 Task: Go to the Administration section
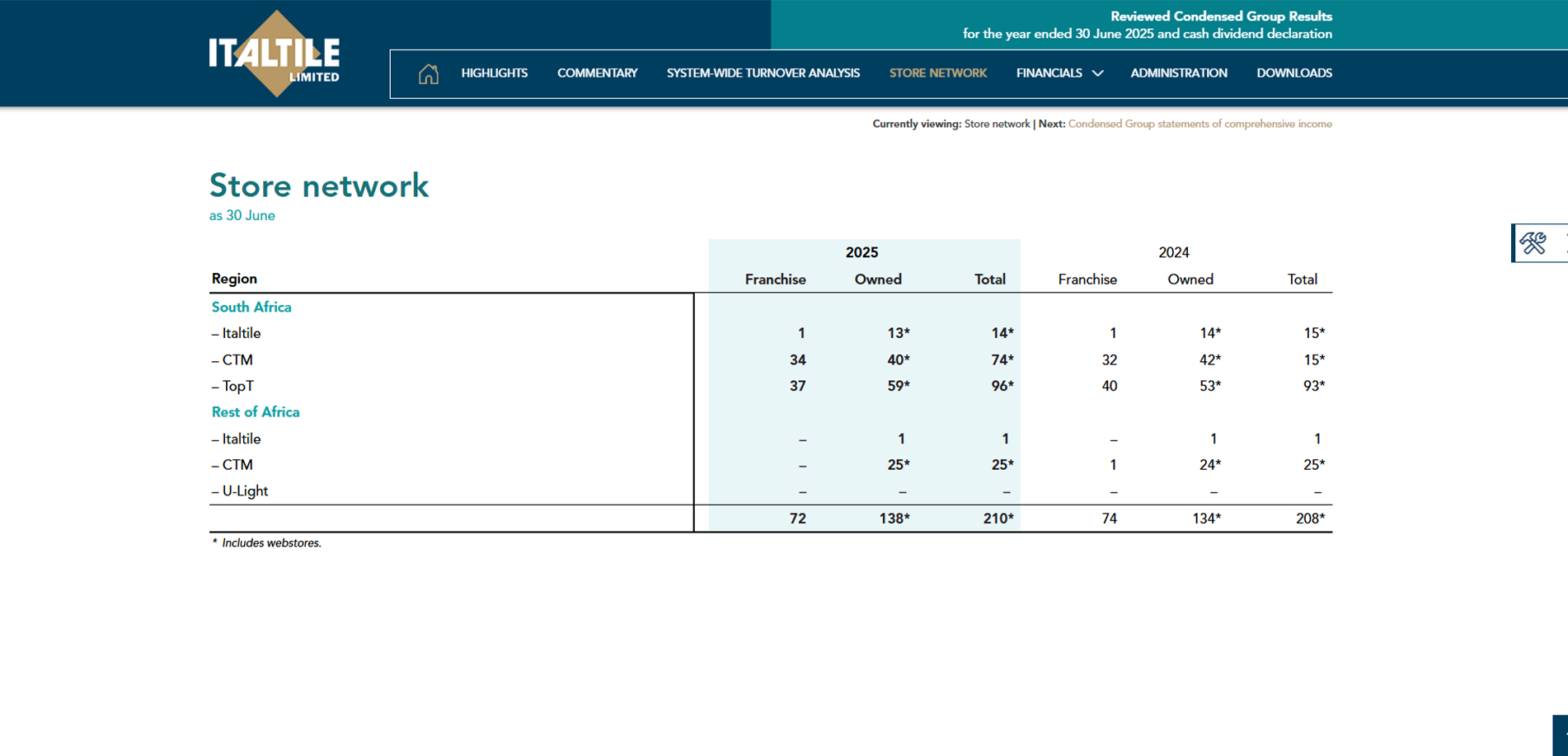1179,73
